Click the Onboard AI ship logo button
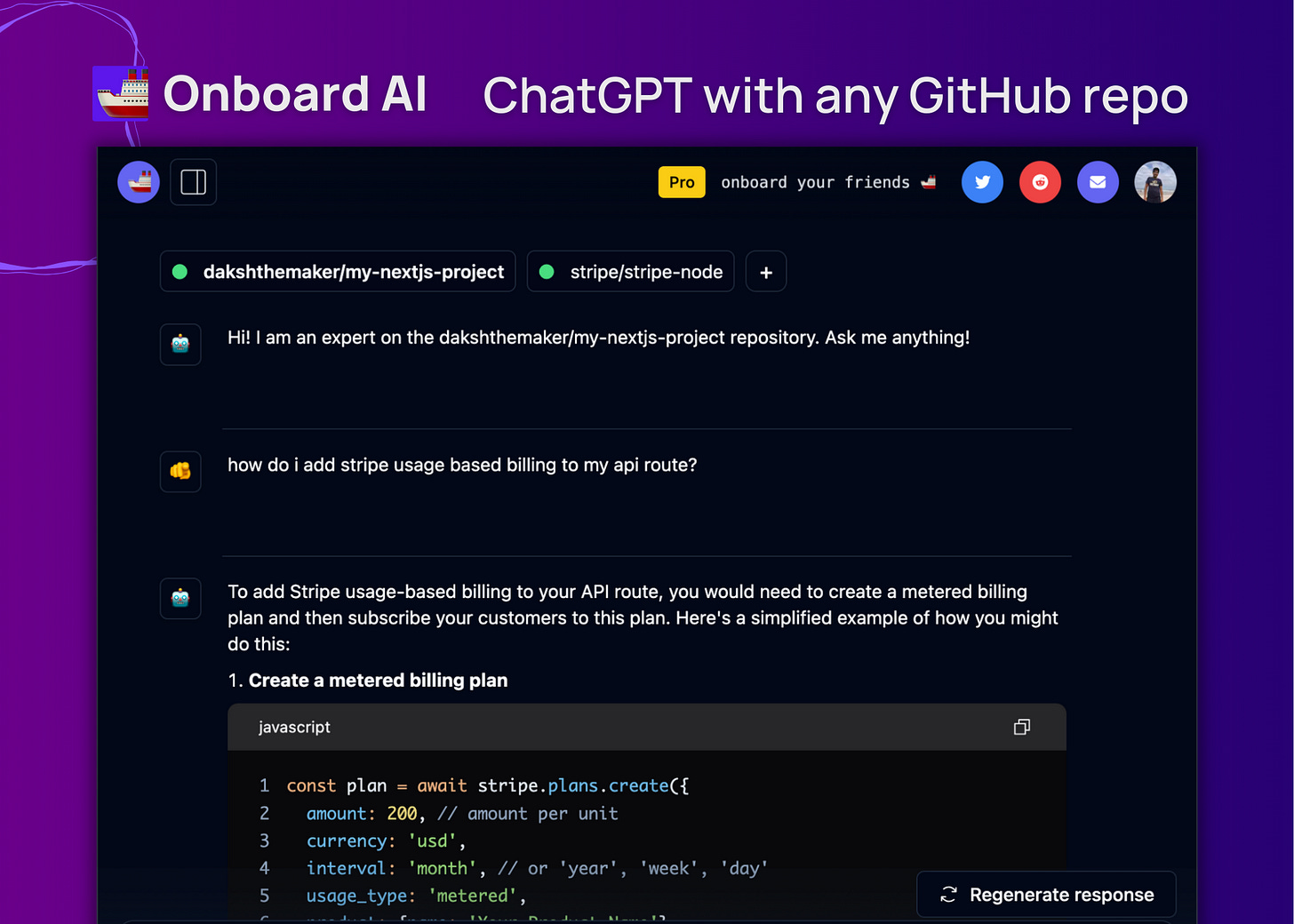The height and width of the screenshot is (924, 1294). point(139,182)
